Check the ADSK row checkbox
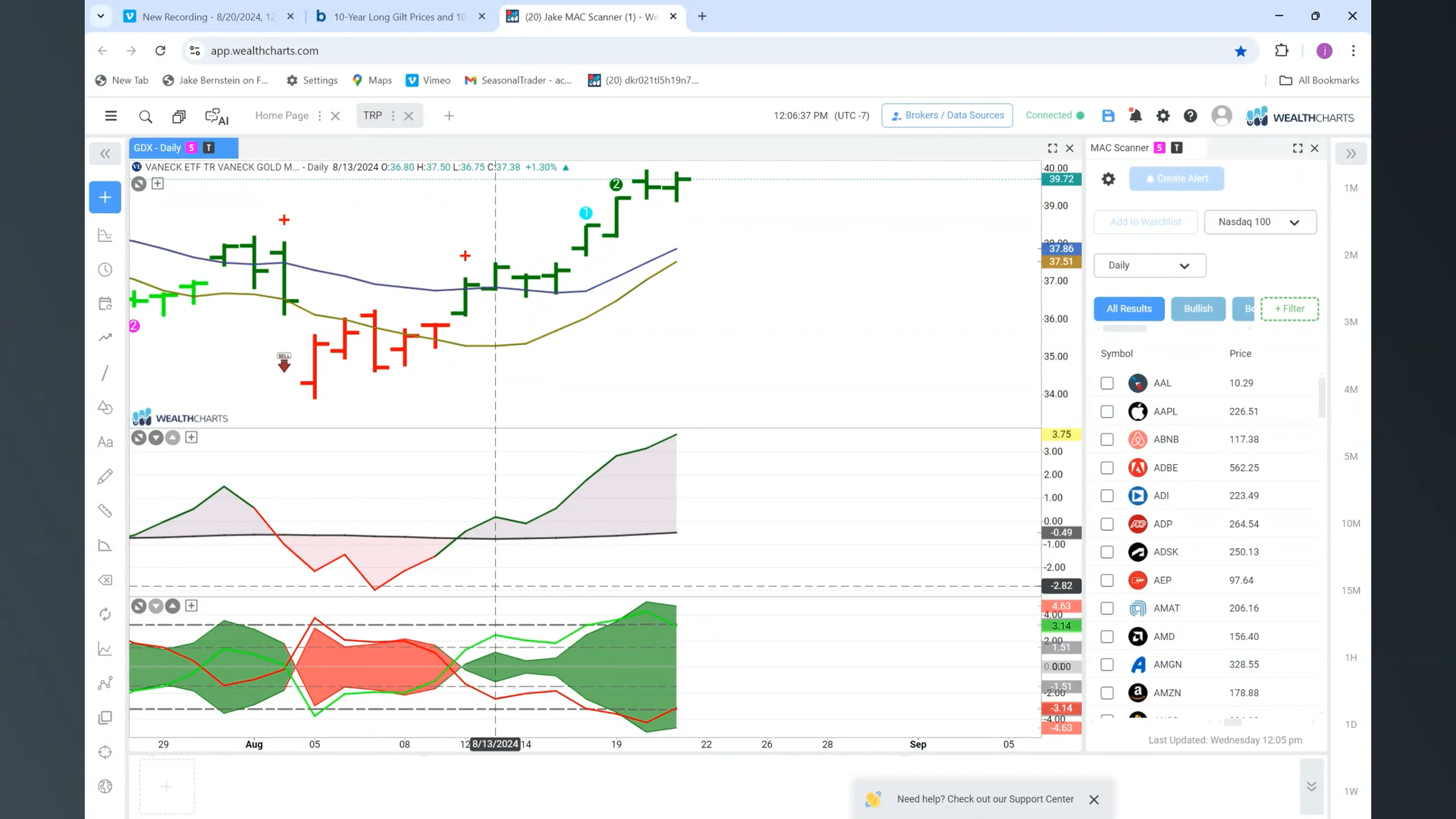 pos(1107,552)
